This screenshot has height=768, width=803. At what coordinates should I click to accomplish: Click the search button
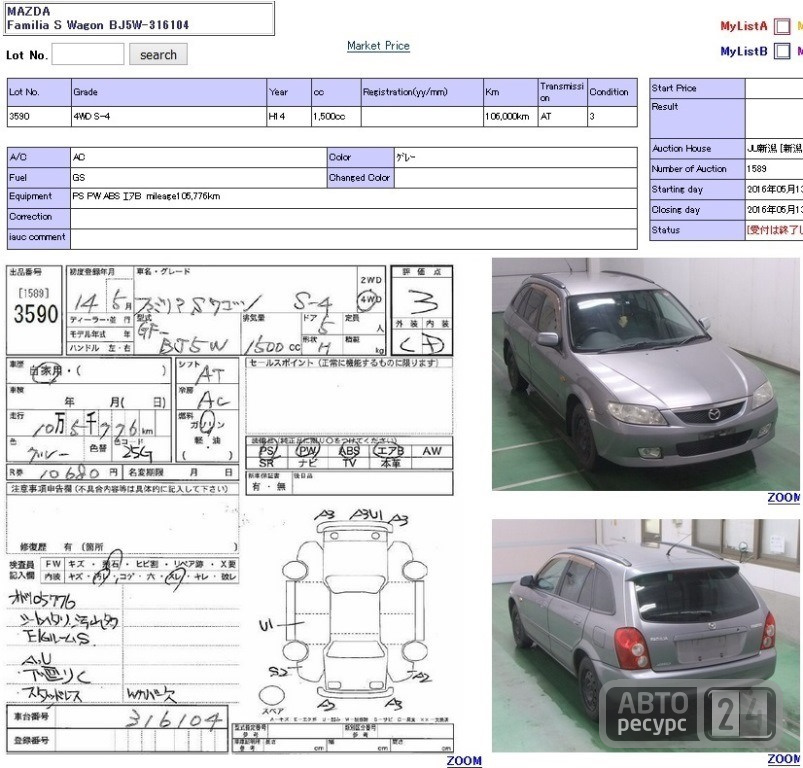tap(158, 54)
